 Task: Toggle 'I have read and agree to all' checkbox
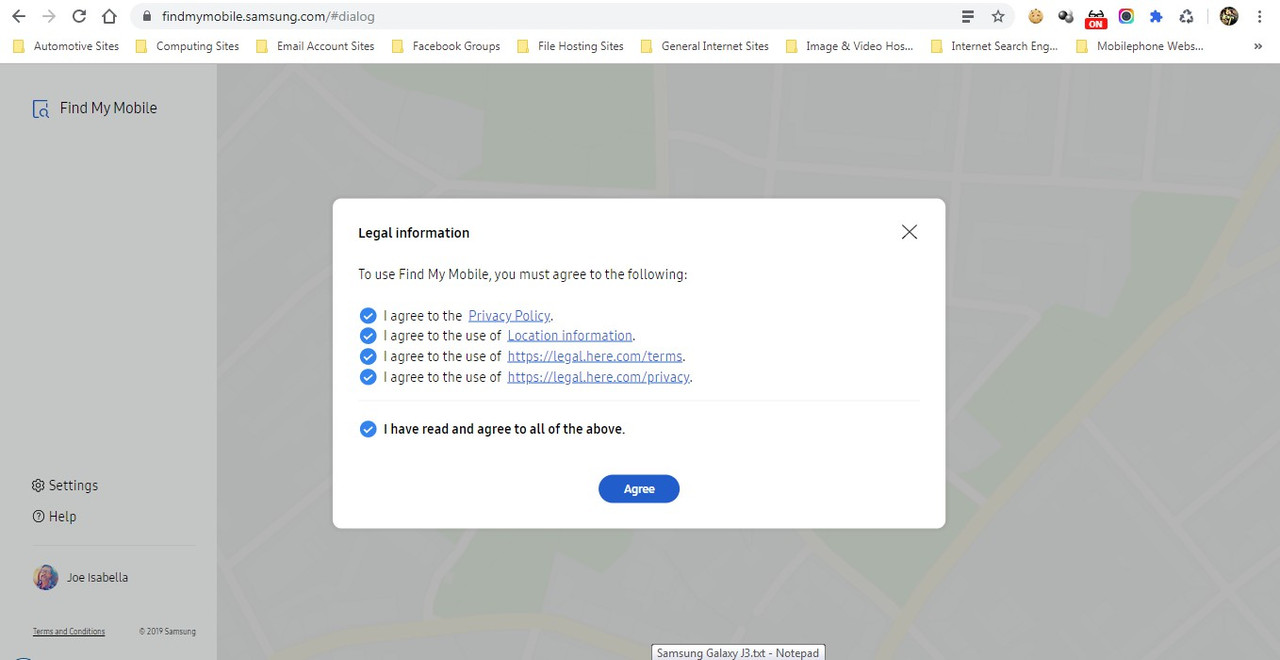[368, 429]
